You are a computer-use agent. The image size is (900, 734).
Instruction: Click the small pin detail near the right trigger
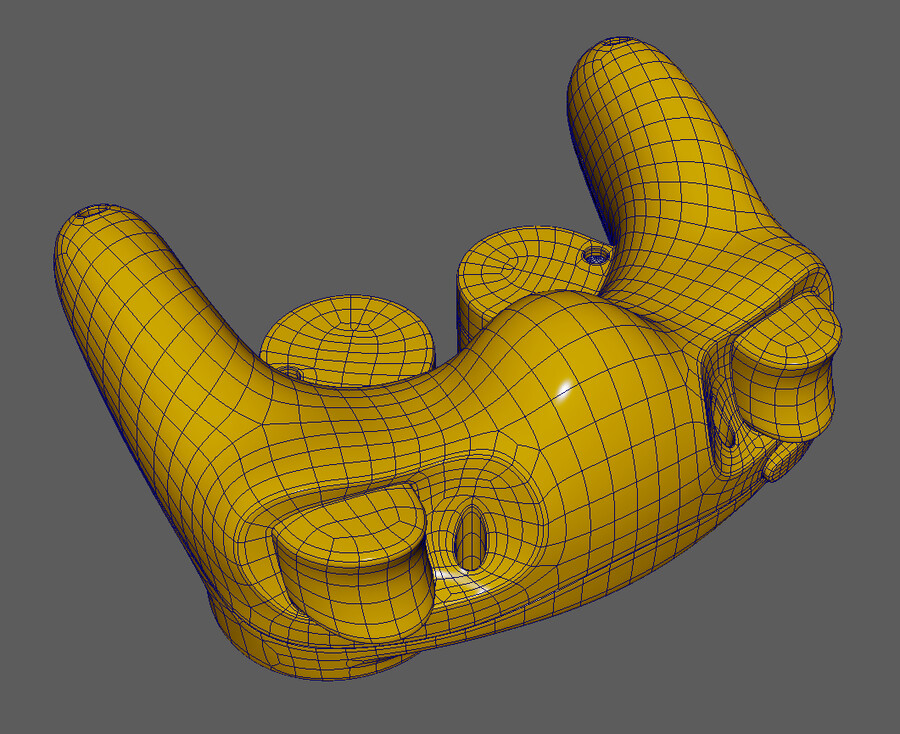point(770,465)
